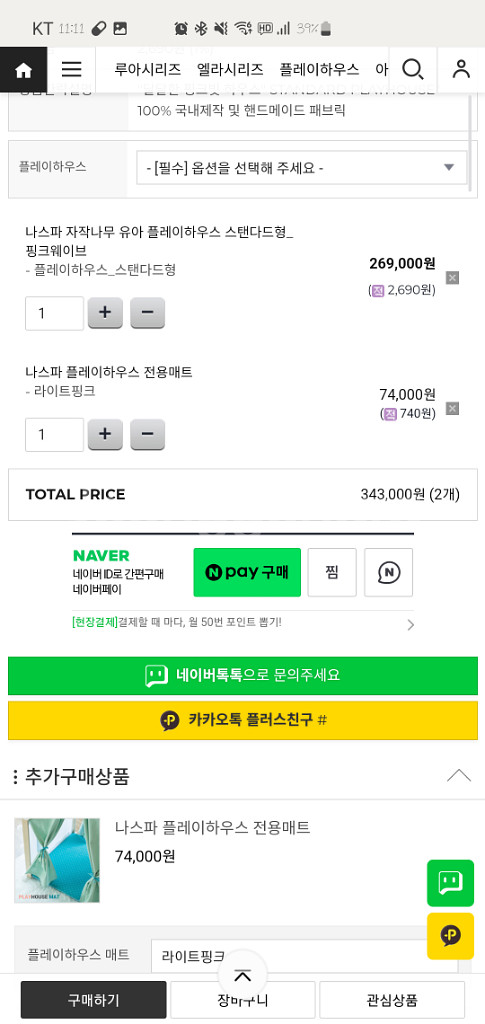Open the playhouse mat product thumbnail
This screenshot has height=1024, width=485.
(57, 861)
